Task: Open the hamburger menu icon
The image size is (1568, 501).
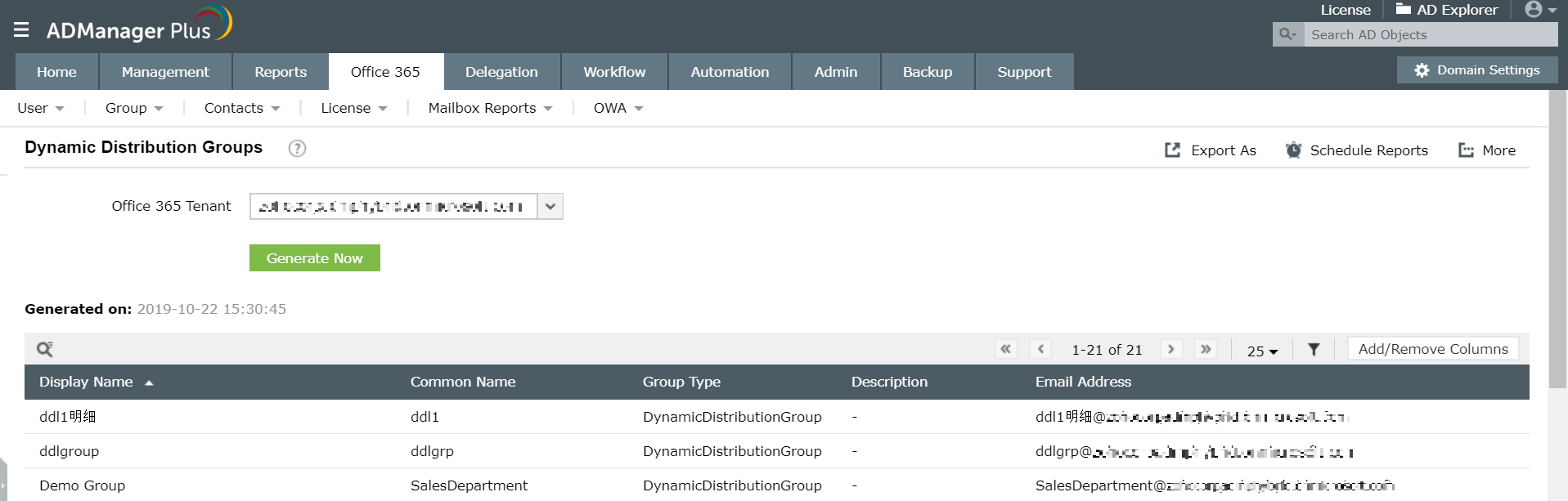Action: 21,30
